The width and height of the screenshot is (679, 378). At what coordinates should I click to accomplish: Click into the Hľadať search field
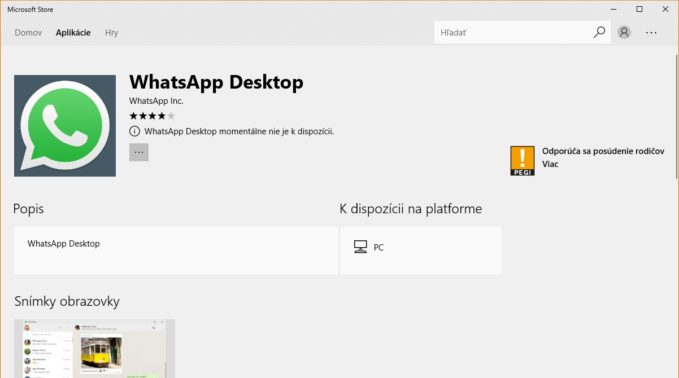tap(513, 32)
